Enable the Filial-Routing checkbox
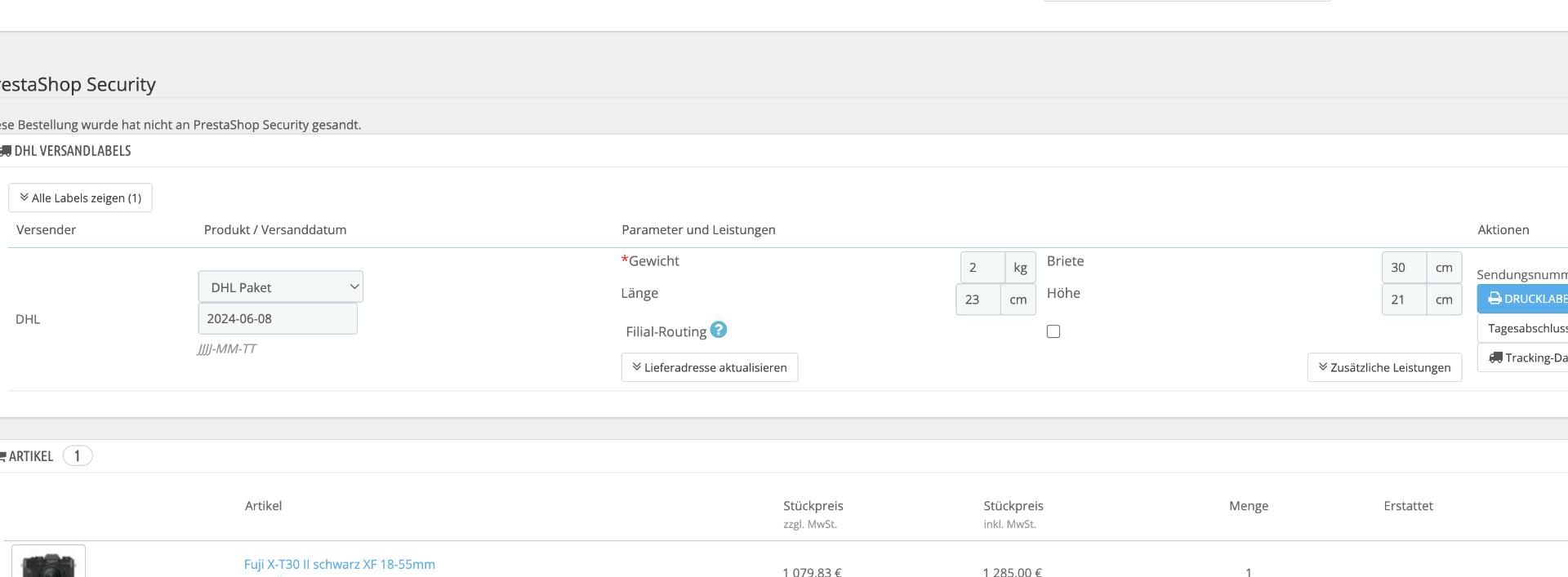 click(x=1053, y=331)
